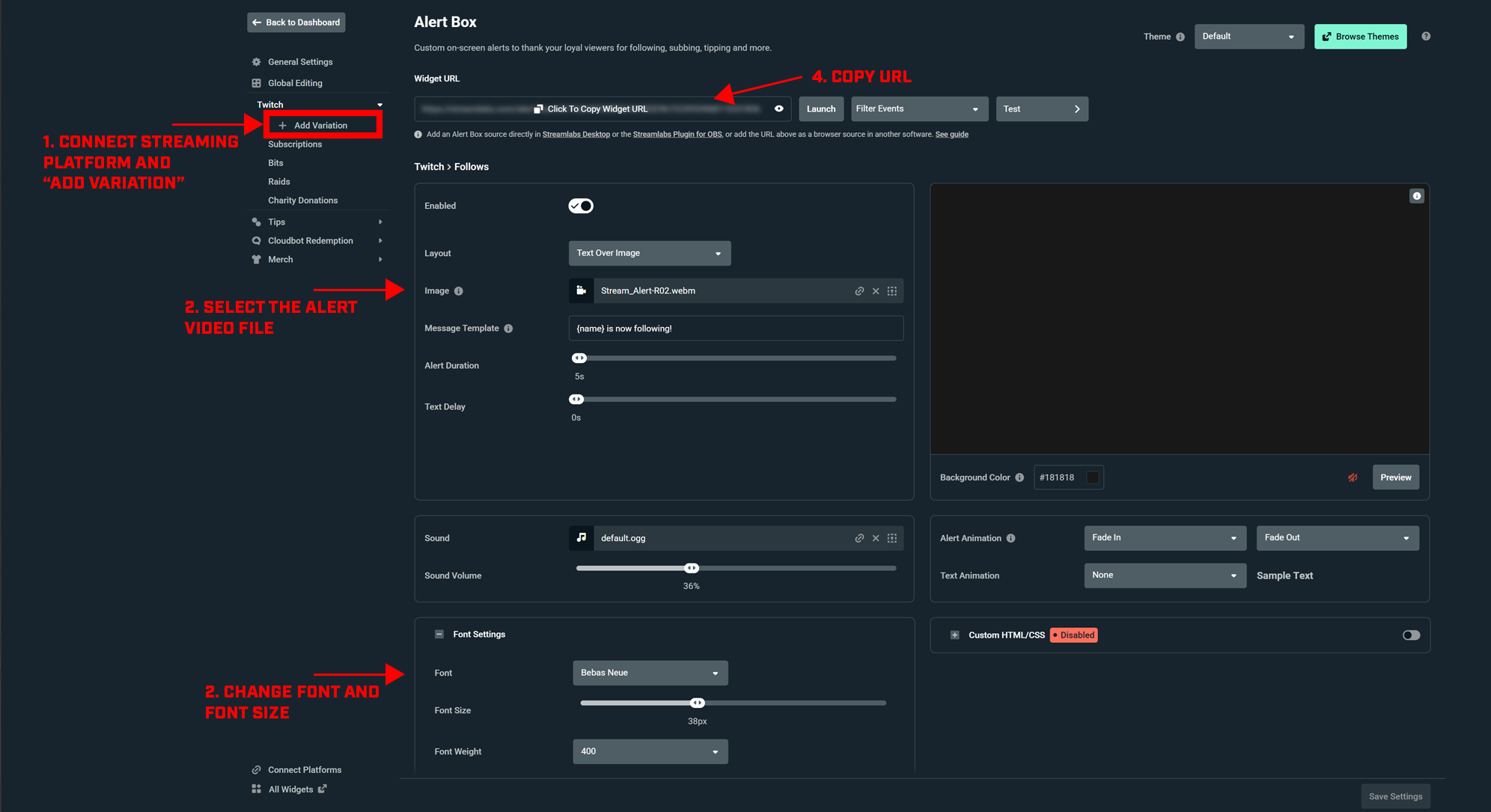The width and height of the screenshot is (1491, 812).
Task: Click the info icon next to Message Template
Action: pyautogui.click(x=508, y=329)
